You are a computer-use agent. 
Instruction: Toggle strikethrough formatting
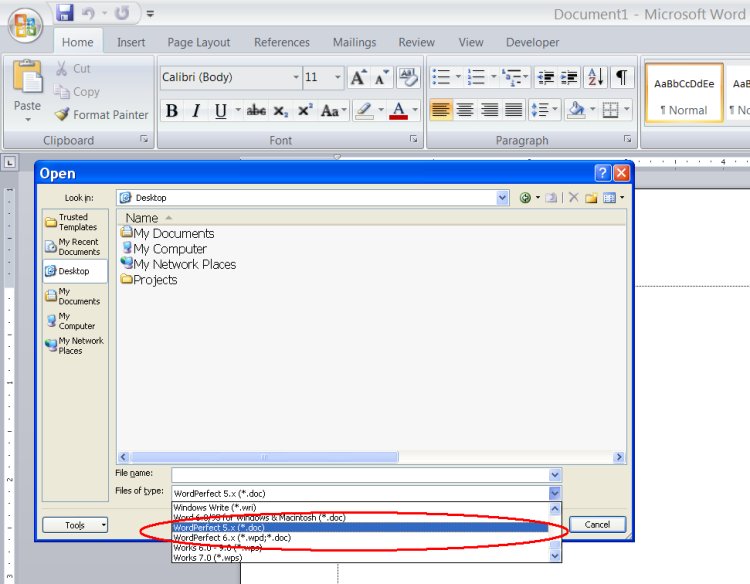click(256, 111)
